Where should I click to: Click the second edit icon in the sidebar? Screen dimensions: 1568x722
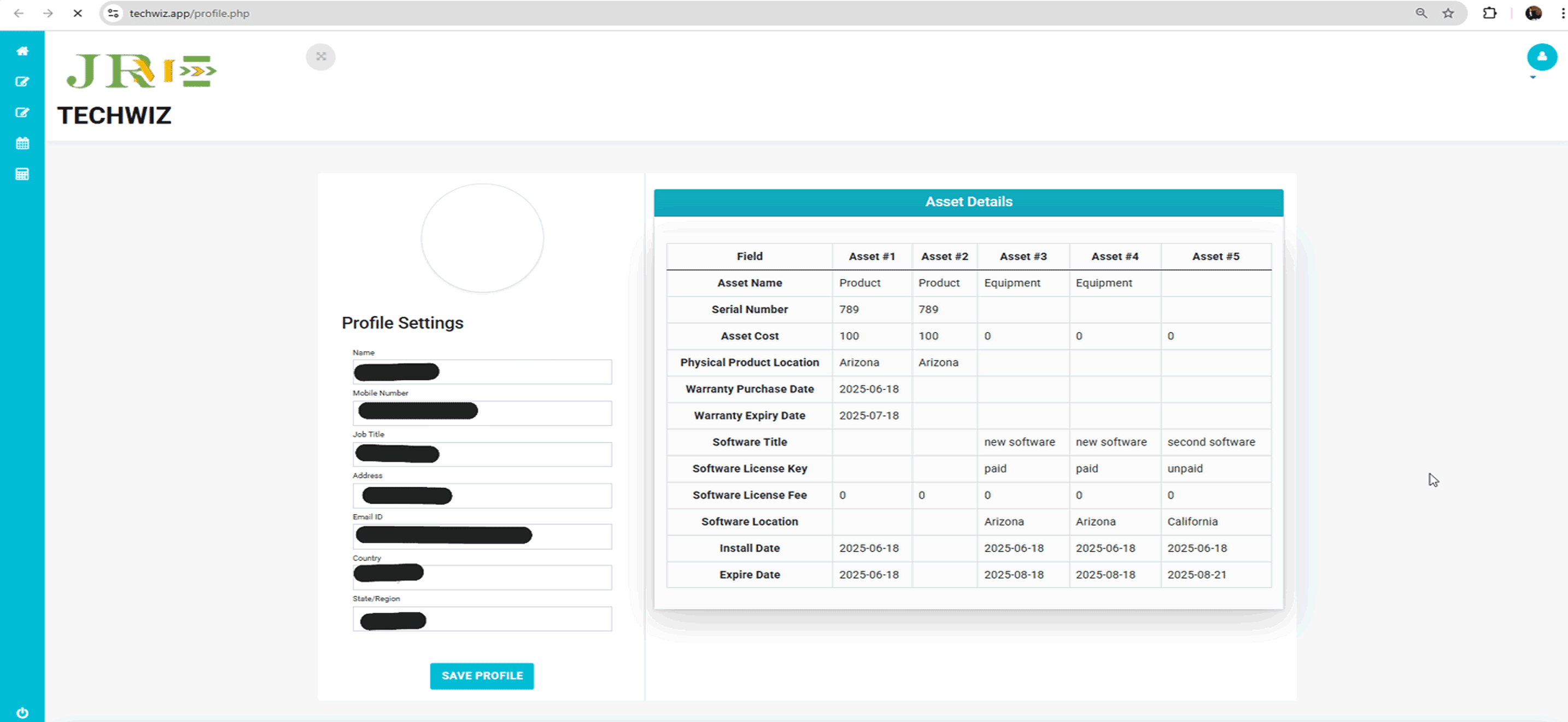(22, 113)
